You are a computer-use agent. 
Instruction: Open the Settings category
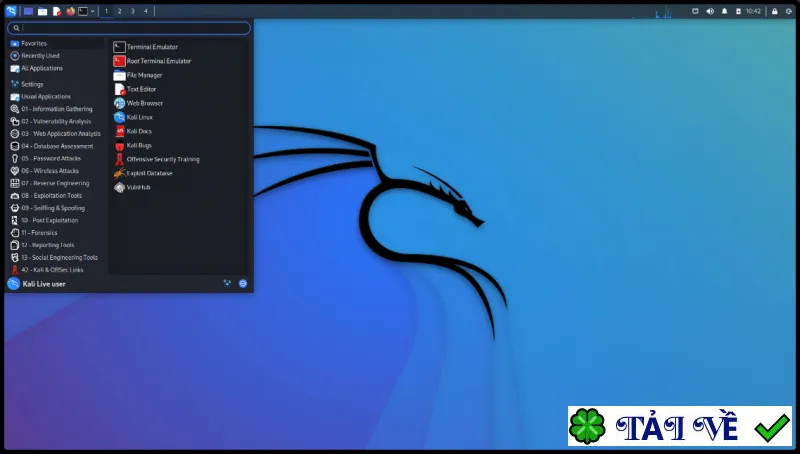tap(56, 84)
